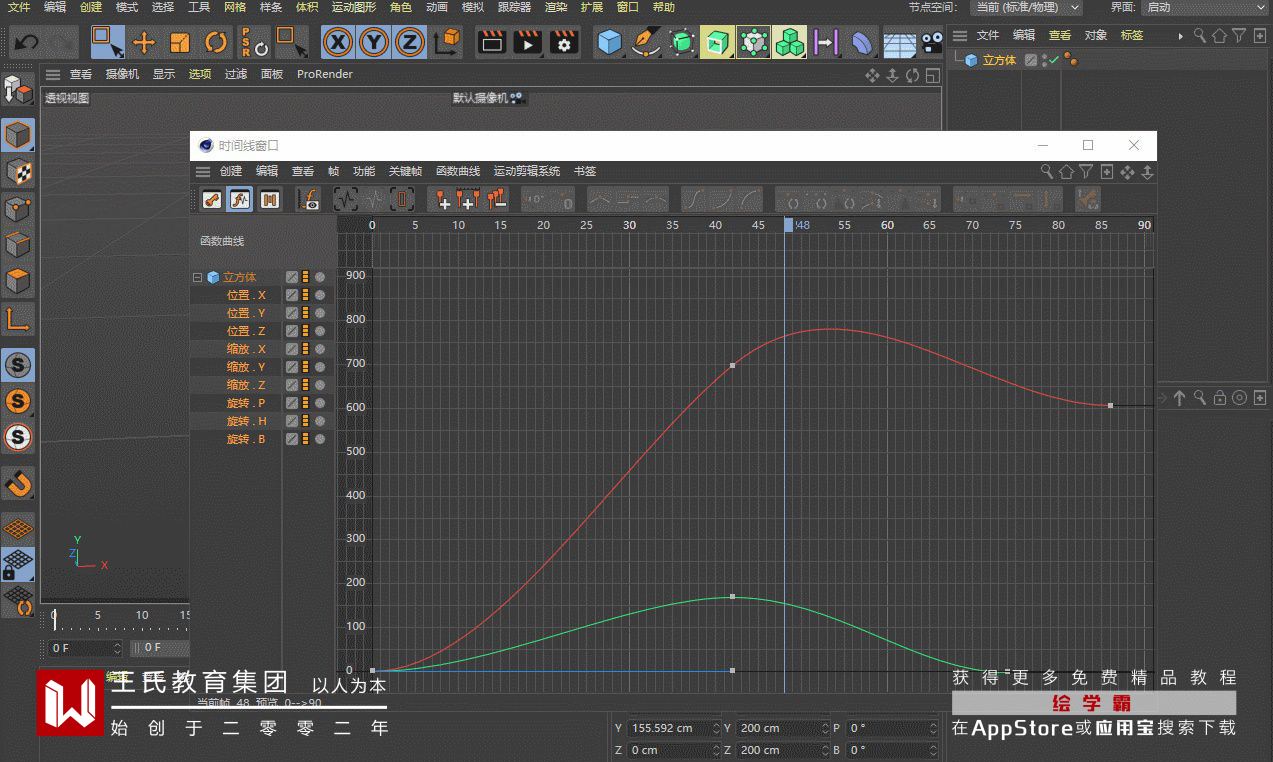Open 渲染 main menu
1273x762 pixels.
(x=556, y=7)
